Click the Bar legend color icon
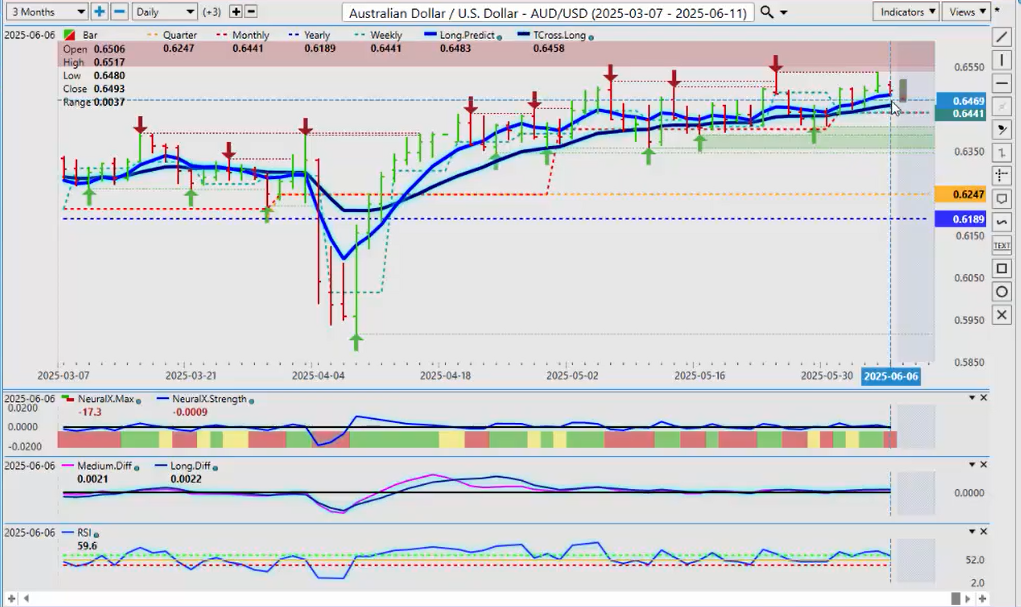 [x=68, y=35]
